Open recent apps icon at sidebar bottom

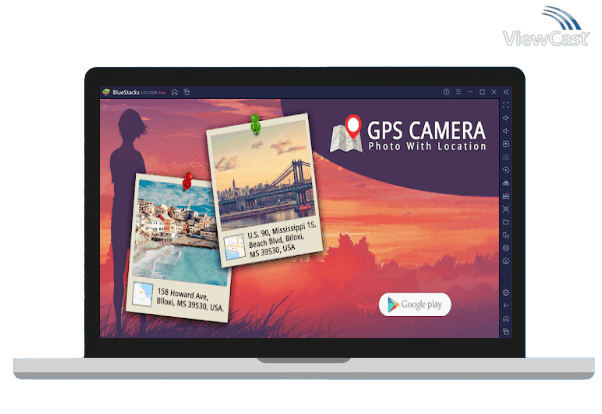(506, 331)
